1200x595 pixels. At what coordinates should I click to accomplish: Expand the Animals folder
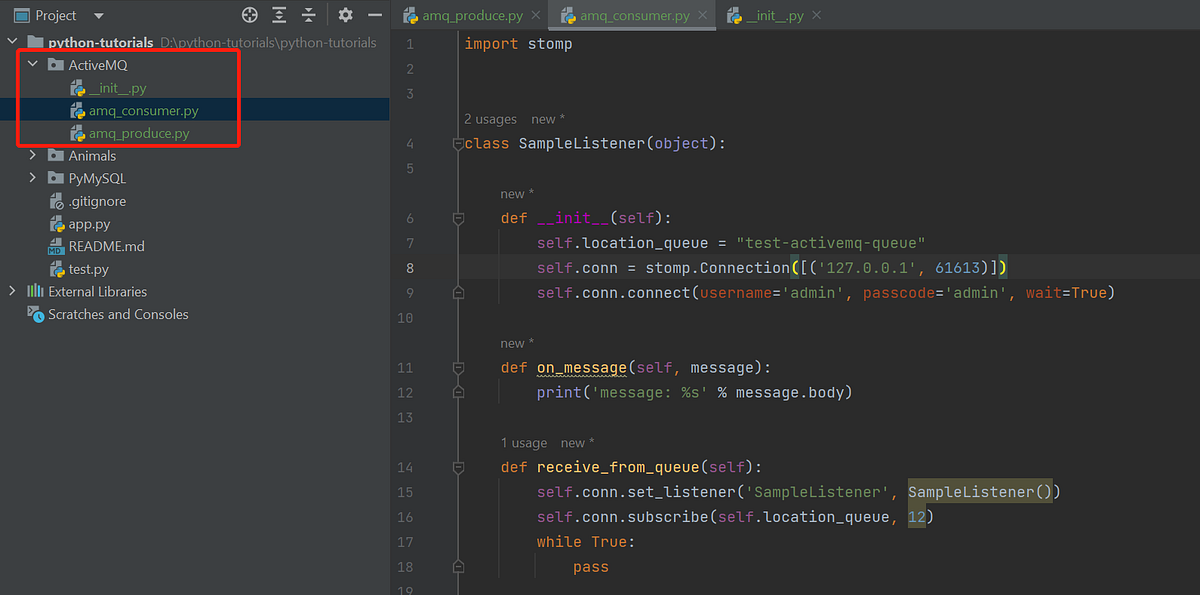pos(30,155)
